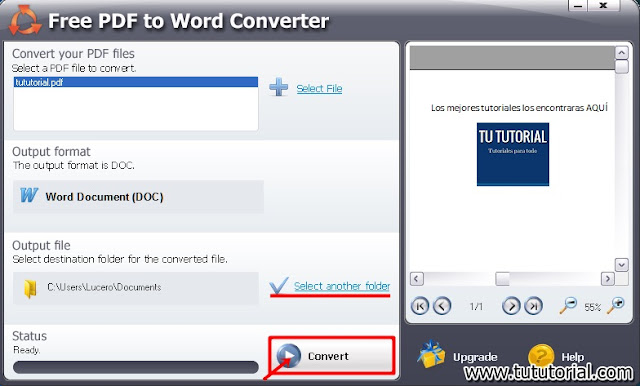The width and height of the screenshot is (640, 386).
Task: Minimize the converter window
Action: [578, 6]
